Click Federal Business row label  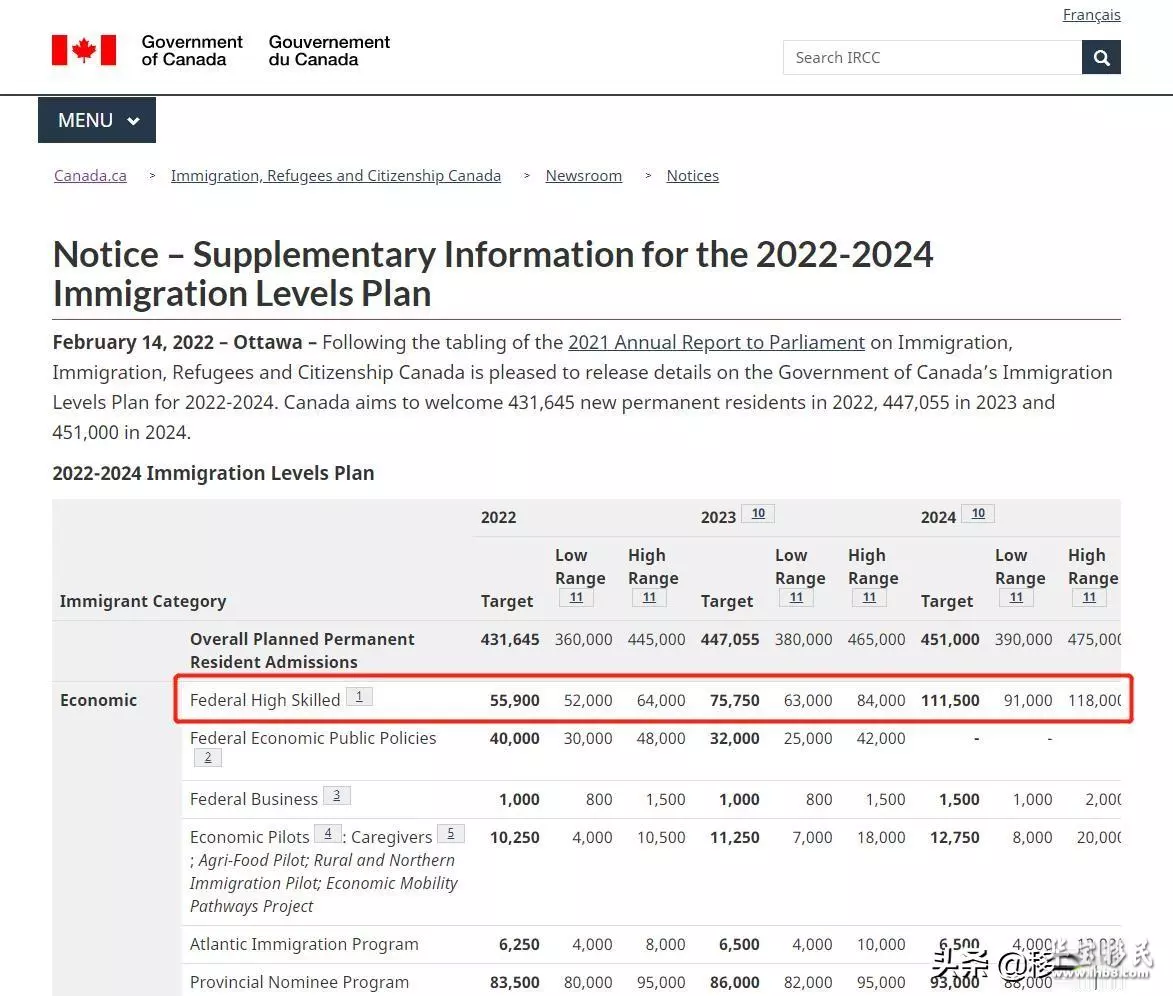click(254, 799)
